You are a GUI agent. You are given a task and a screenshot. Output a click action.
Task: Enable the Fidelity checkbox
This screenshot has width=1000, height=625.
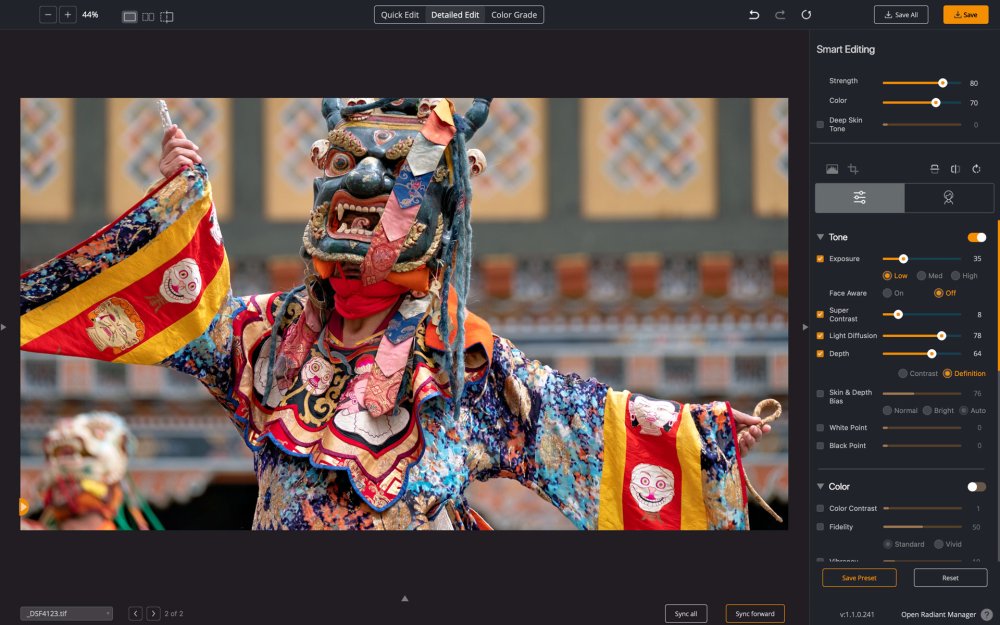820,527
